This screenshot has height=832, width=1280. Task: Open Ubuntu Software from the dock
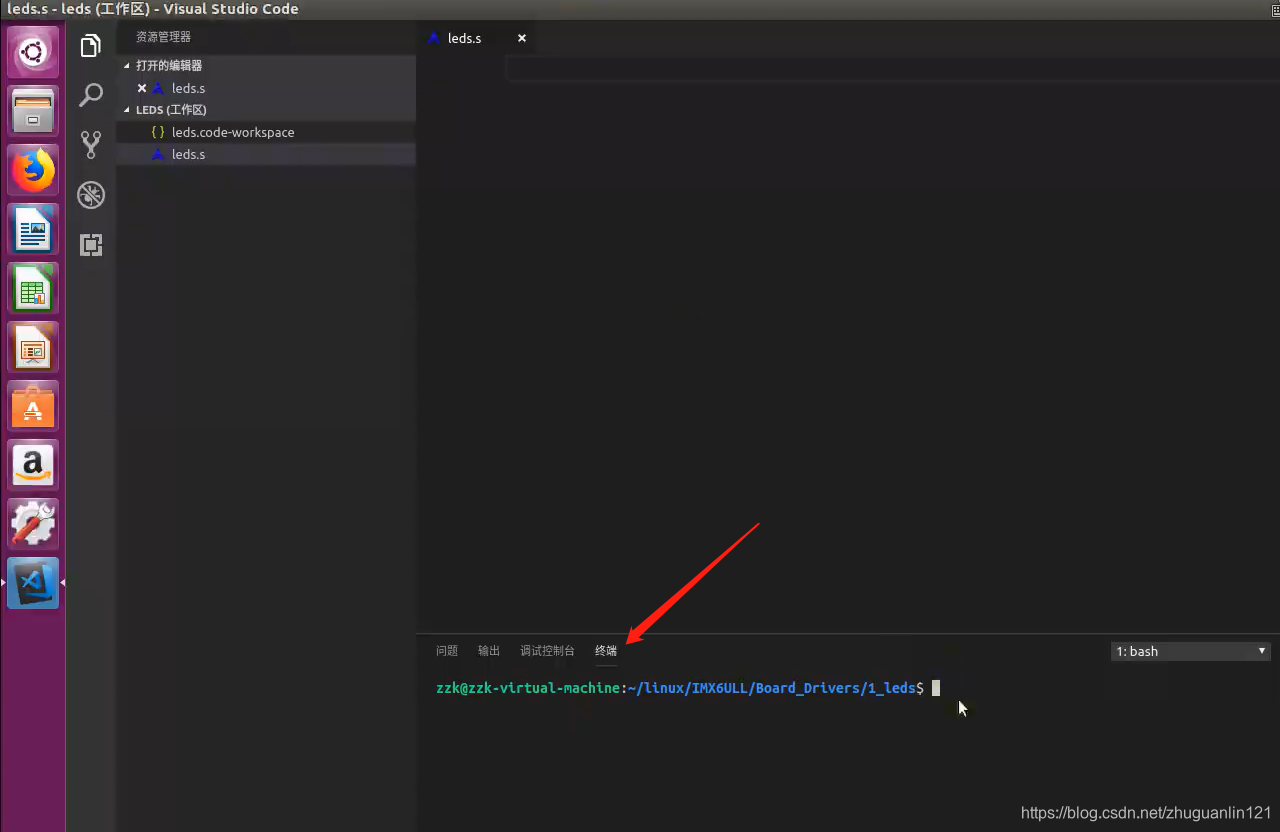point(33,406)
